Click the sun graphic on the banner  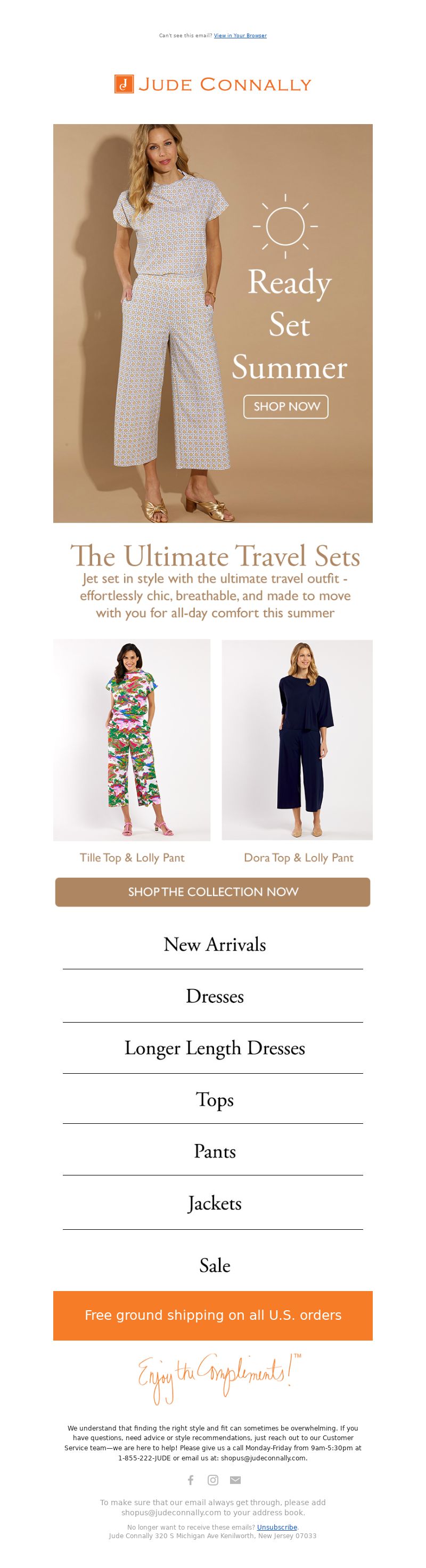point(285,226)
